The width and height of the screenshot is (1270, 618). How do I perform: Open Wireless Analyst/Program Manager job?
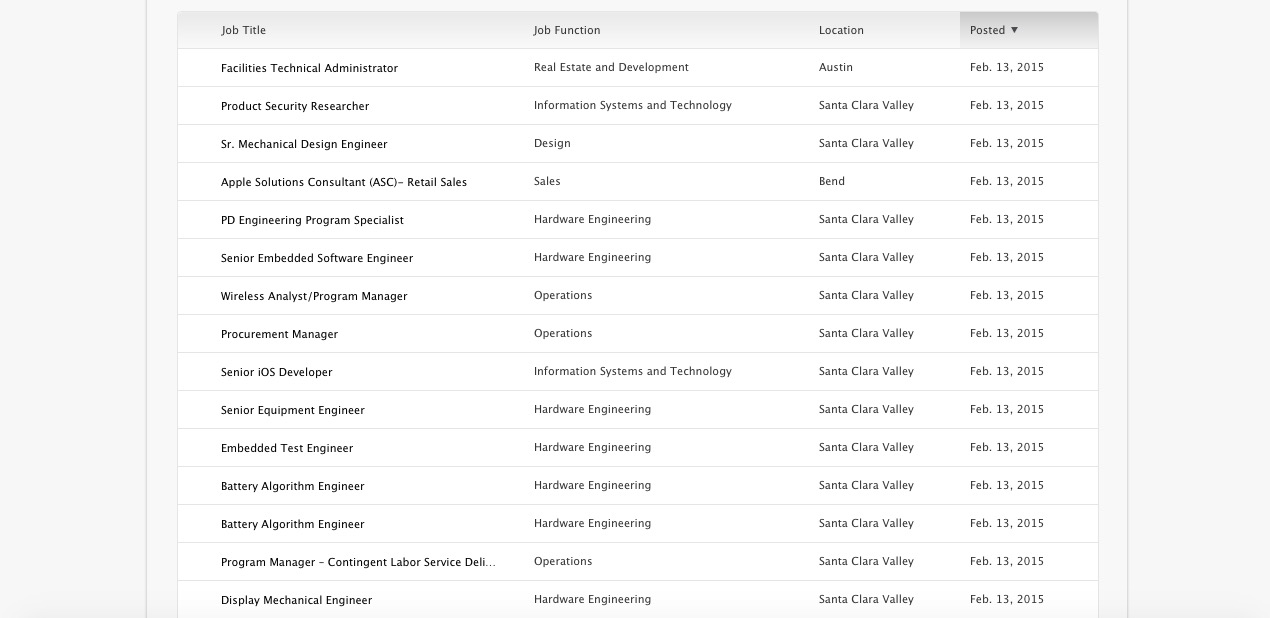point(314,296)
